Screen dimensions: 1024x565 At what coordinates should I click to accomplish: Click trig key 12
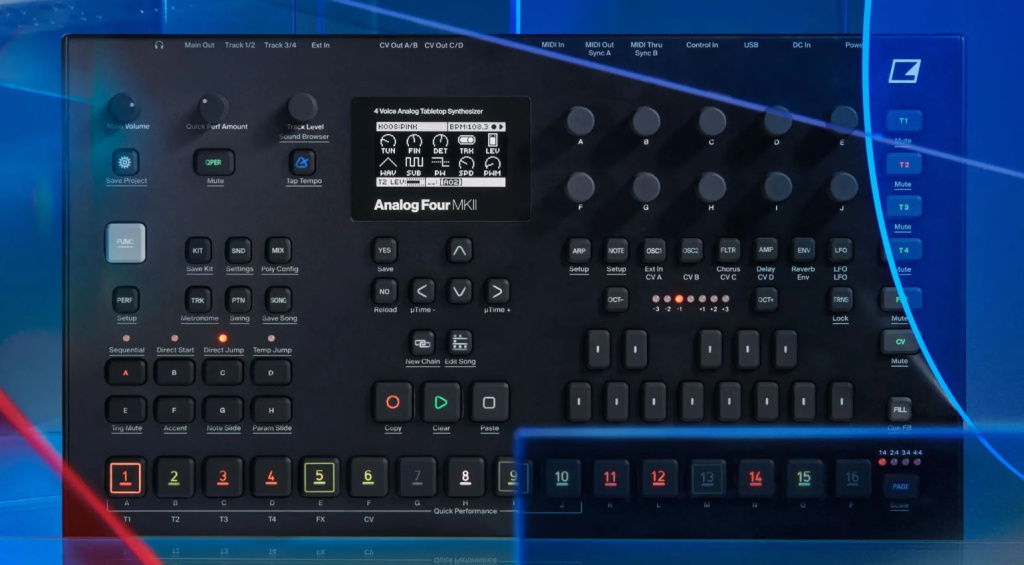click(x=658, y=477)
